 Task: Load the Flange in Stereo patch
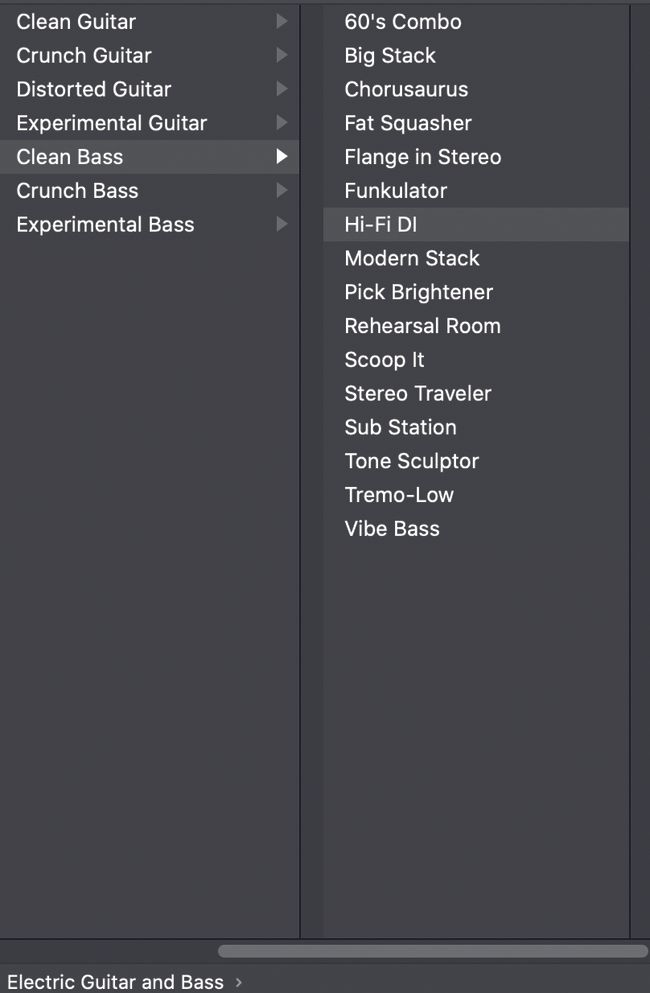pos(422,157)
